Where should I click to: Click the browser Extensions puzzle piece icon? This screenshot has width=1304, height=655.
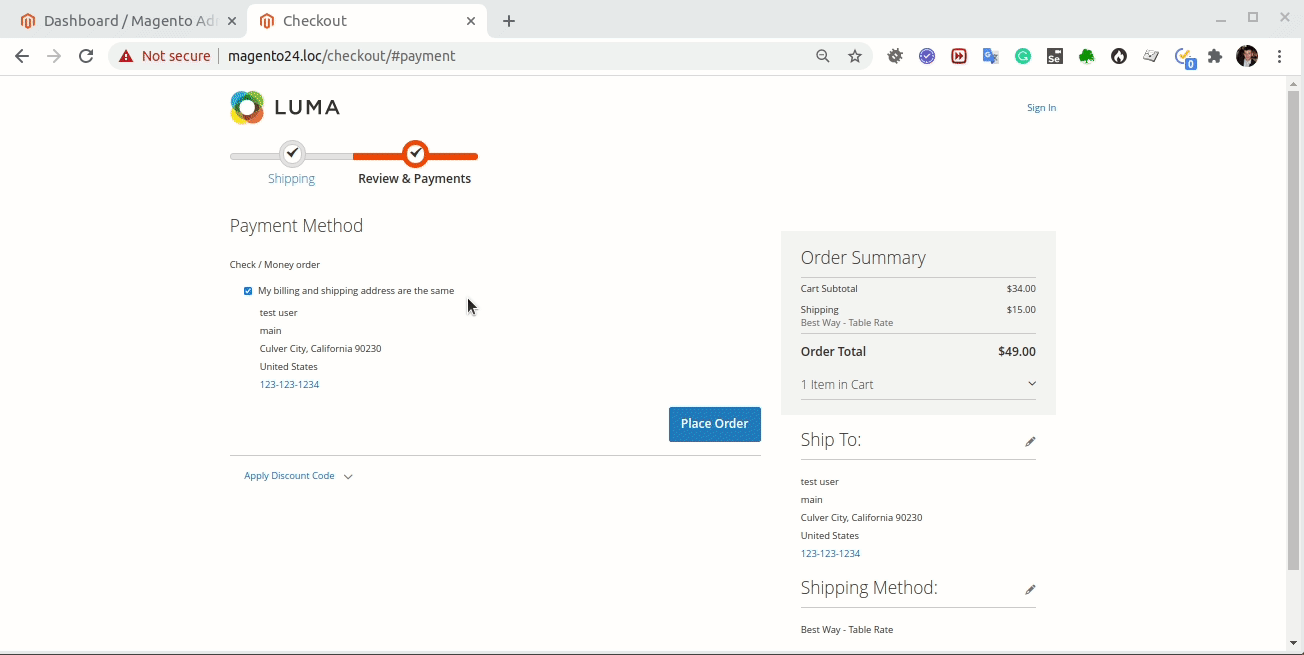pyautogui.click(x=1214, y=56)
